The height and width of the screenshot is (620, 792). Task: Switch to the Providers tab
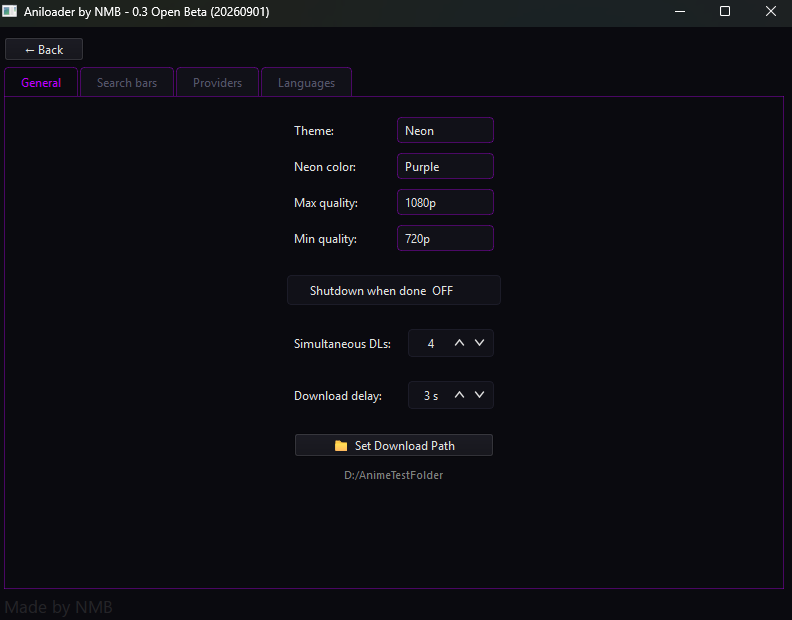[217, 82]
